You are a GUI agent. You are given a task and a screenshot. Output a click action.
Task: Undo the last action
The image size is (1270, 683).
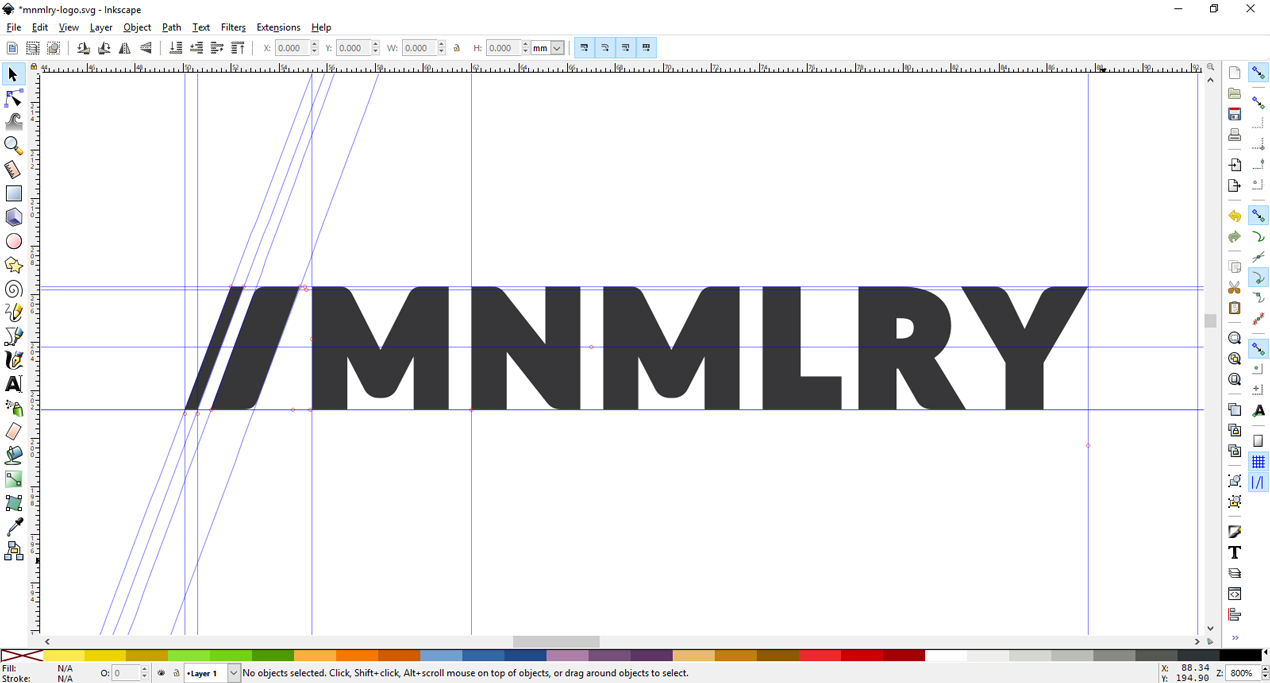tap(1235, 216)
